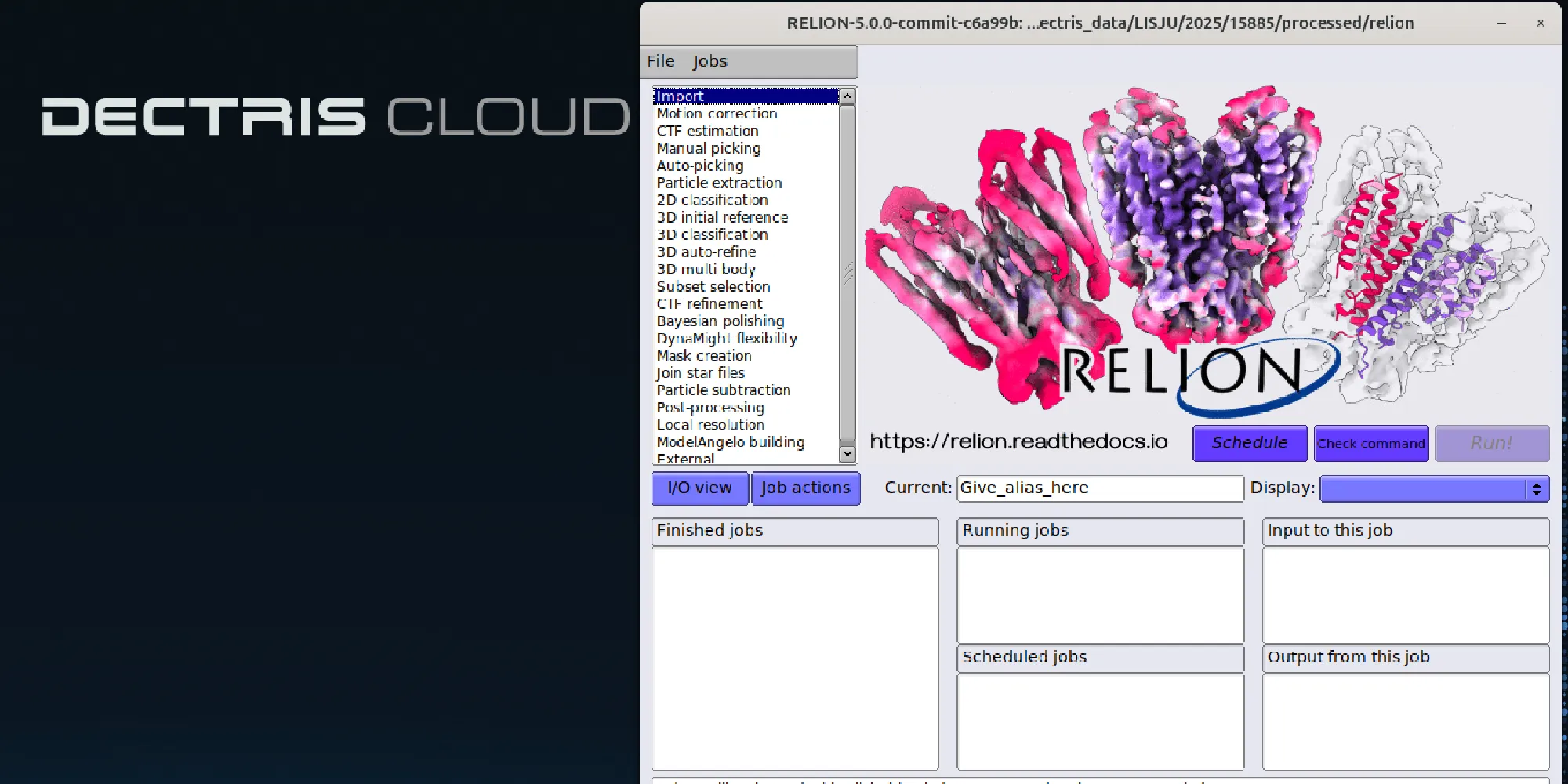1568x784 pixels.
Task: Click the Schedule button
Action: [1250, 443]
